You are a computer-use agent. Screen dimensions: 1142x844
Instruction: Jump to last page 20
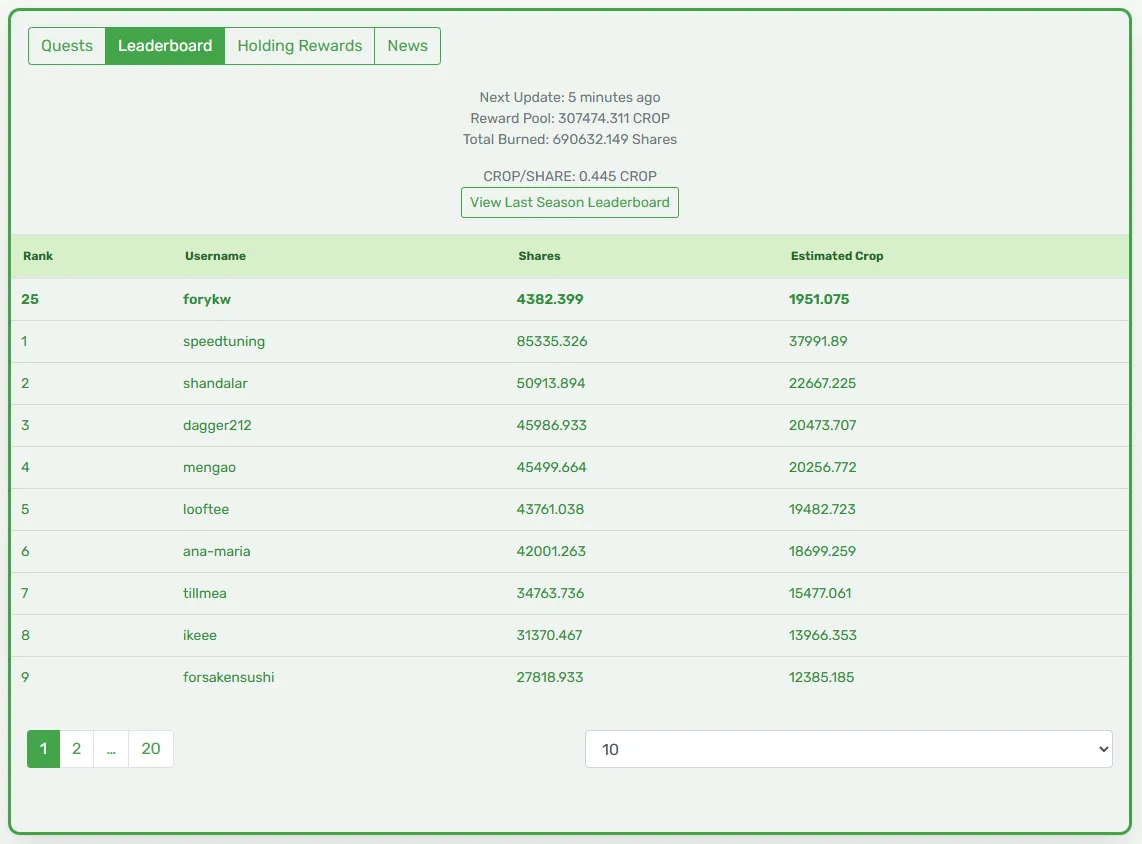click(x=151, y=749)
